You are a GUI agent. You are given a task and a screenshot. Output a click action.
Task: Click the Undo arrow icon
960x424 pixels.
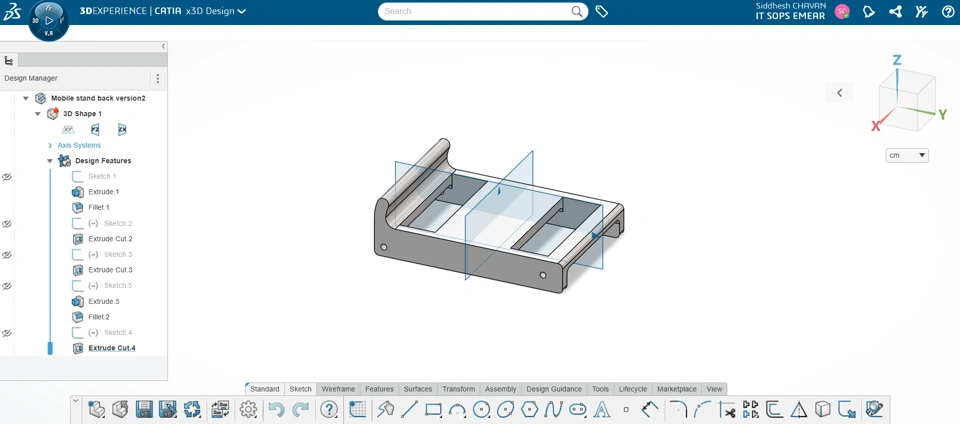277,409
